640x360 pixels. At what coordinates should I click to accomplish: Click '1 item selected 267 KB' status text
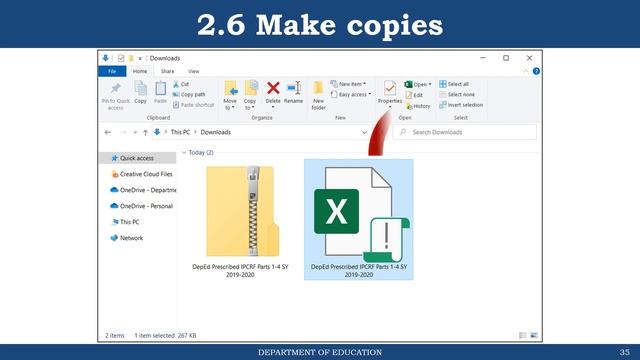point(165,336)
